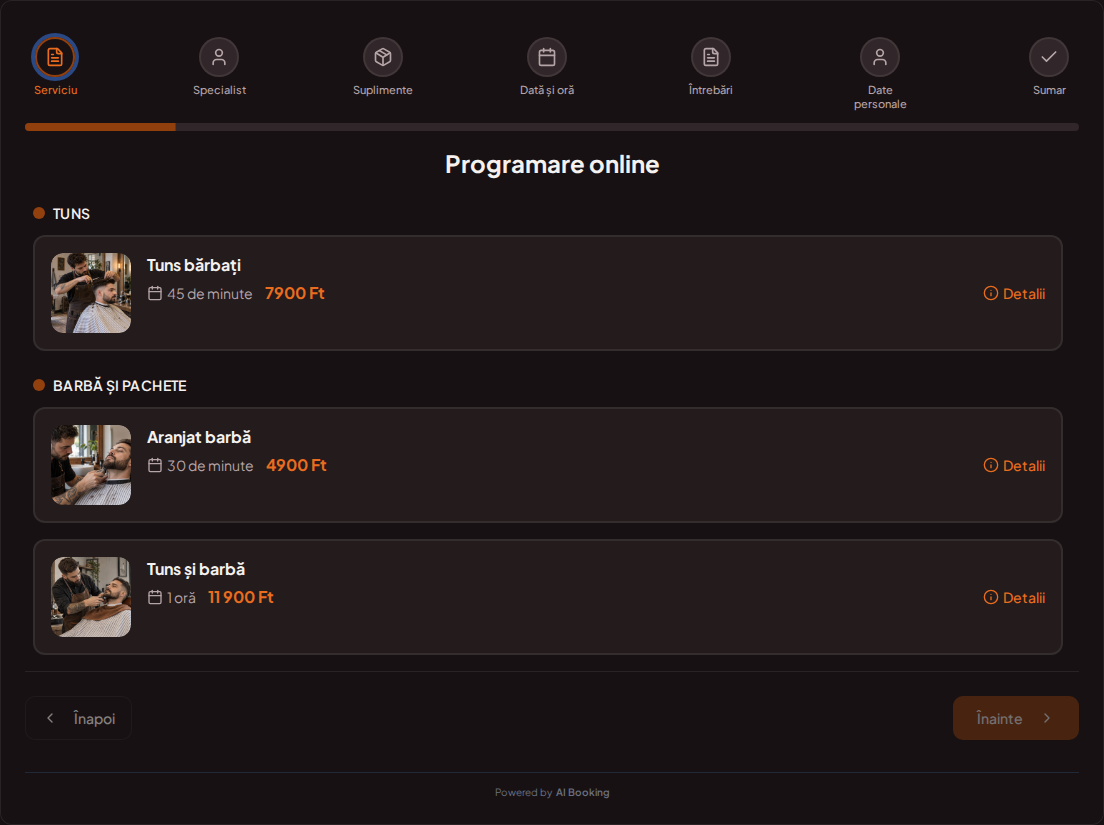
Task: Select the Date personale person icon
Action: coord(880,57)
